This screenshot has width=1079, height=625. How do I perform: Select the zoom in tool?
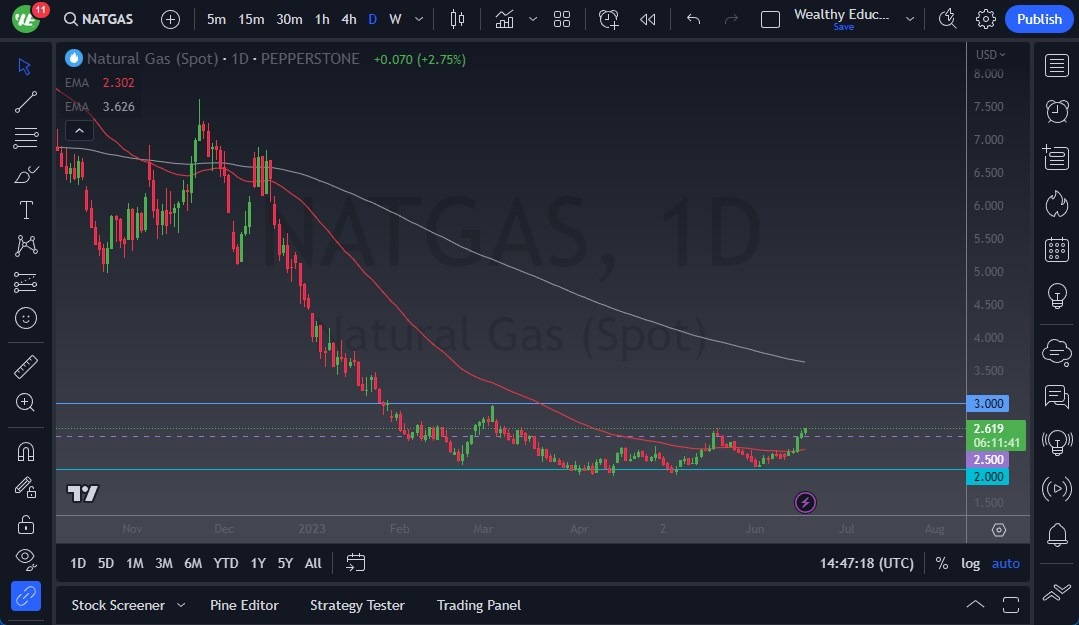(25, 402)
